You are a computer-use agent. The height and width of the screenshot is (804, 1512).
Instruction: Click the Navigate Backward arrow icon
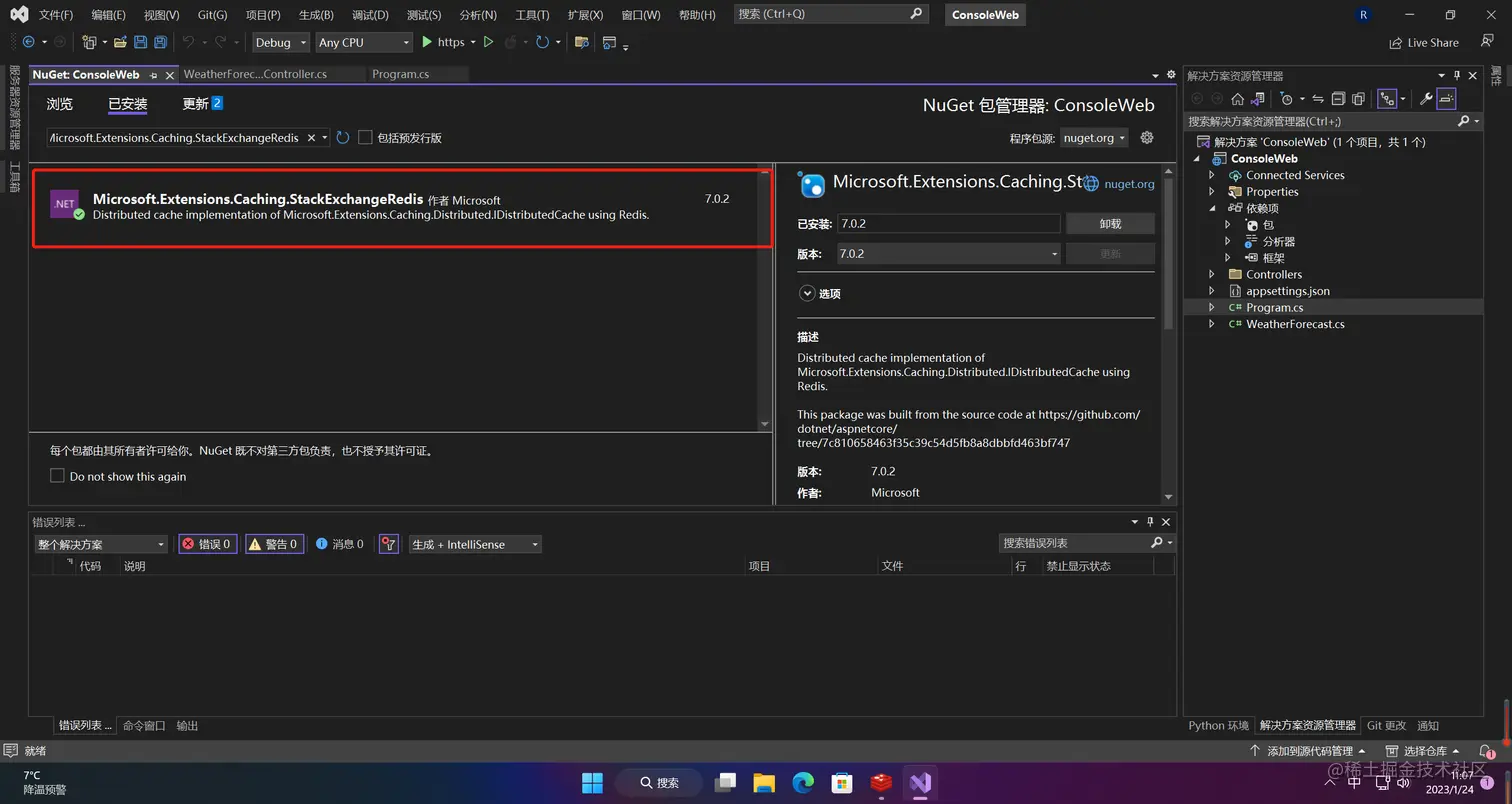click(28, 42)
